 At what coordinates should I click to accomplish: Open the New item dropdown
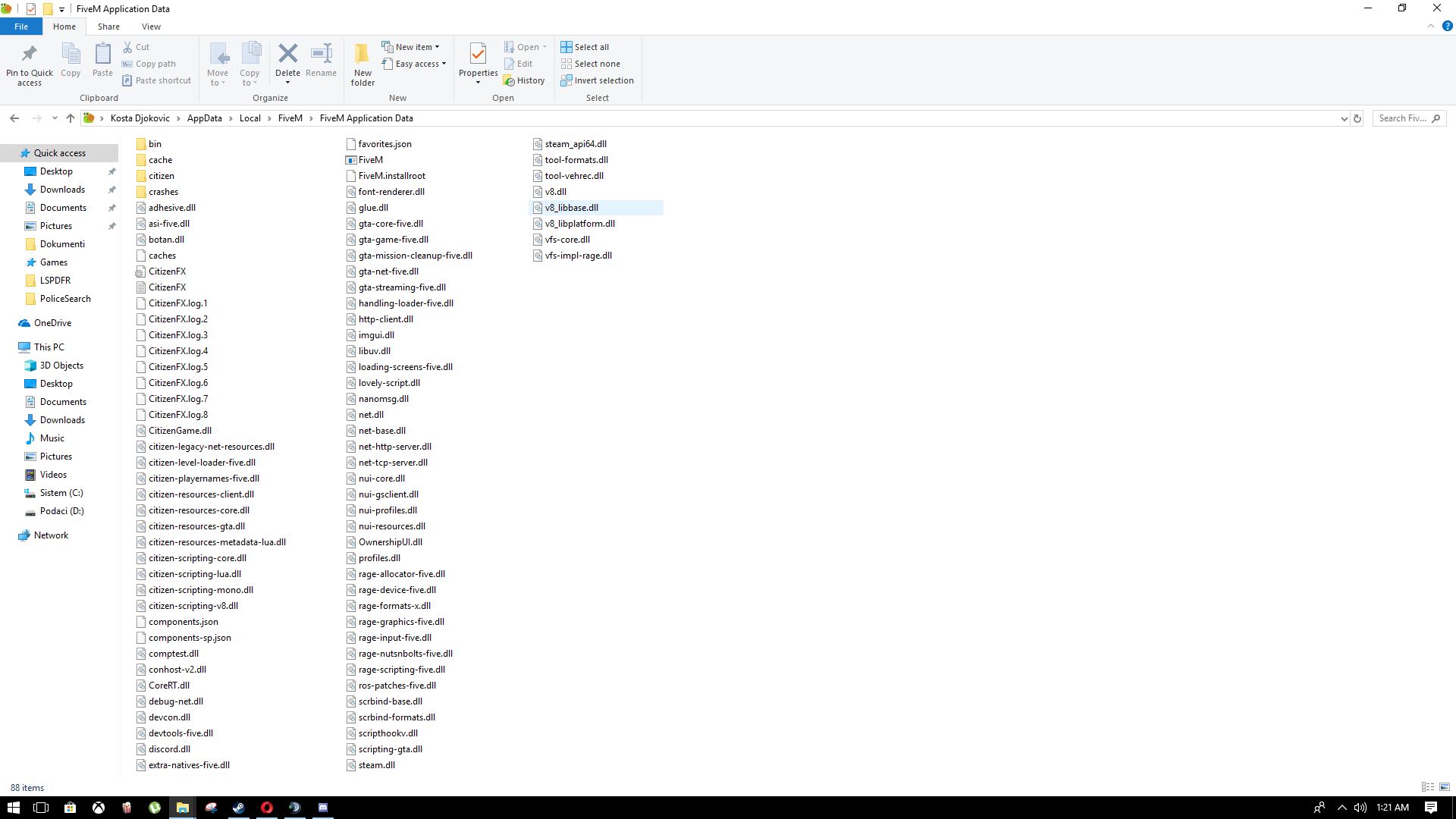(410, 47)
